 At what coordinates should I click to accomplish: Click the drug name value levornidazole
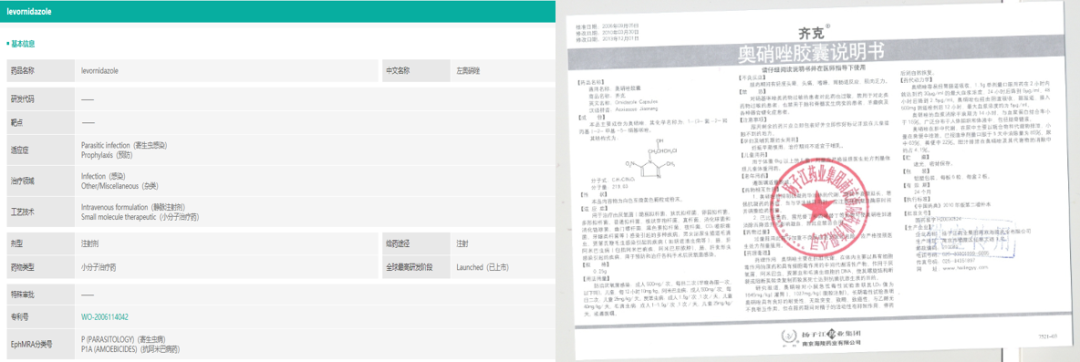click(x=99, y=70)
